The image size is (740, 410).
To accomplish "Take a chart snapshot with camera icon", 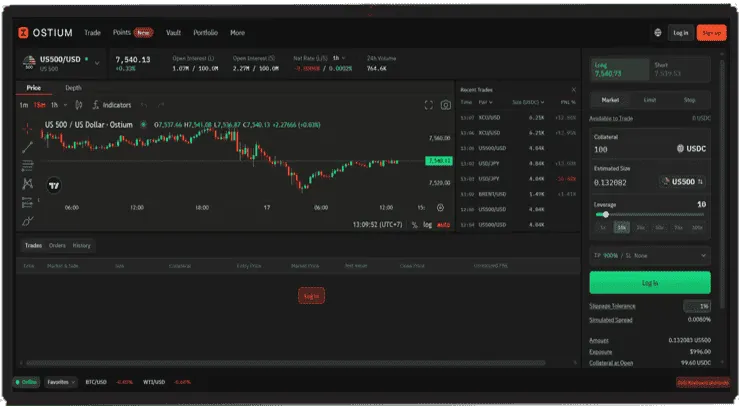I will [446, 105].
